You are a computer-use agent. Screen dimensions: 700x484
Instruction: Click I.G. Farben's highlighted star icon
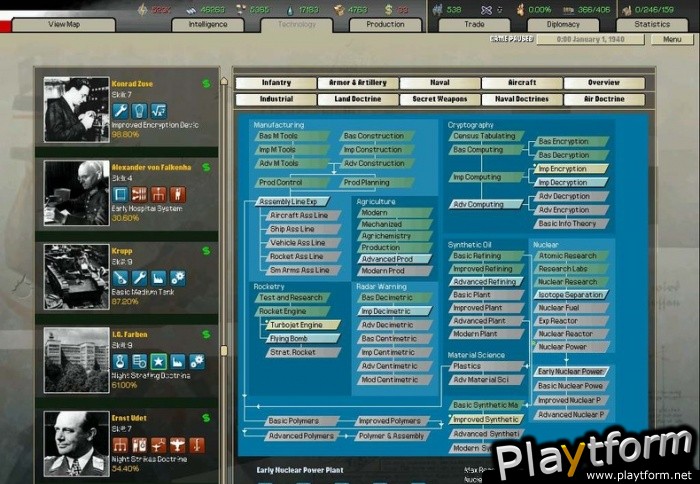158,362
